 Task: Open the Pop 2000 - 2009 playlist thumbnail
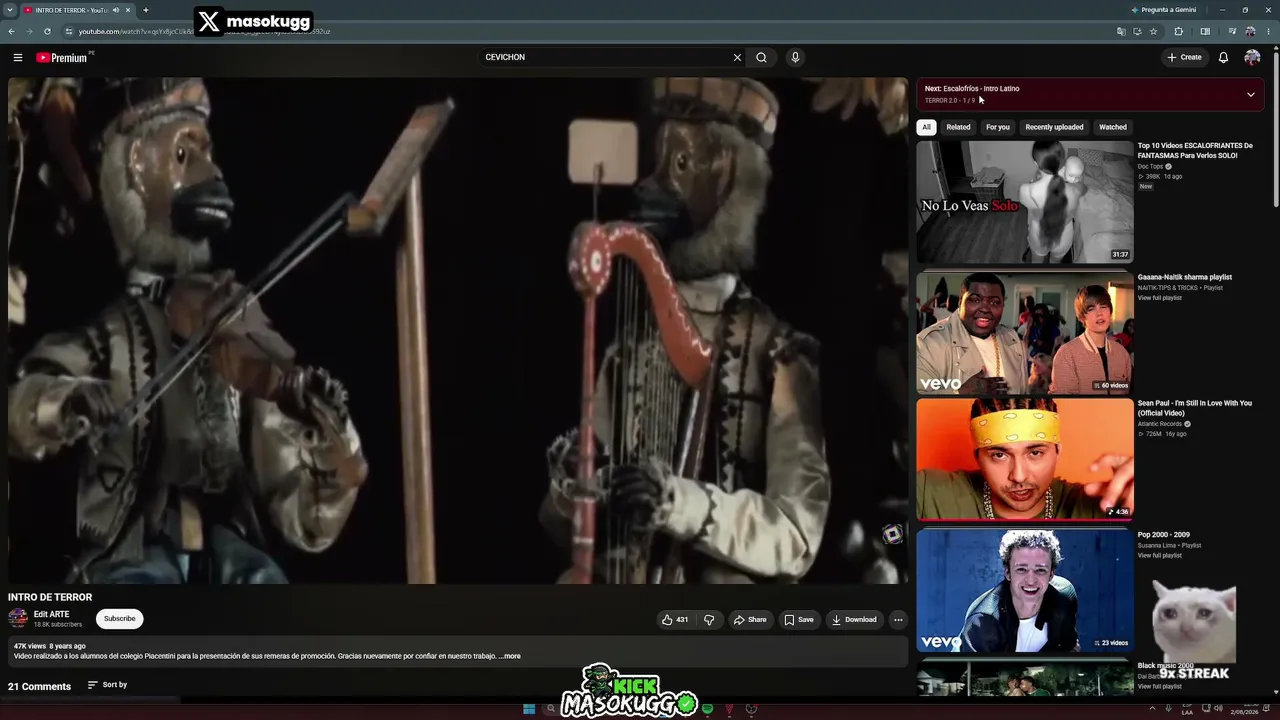click(1025, 590)
